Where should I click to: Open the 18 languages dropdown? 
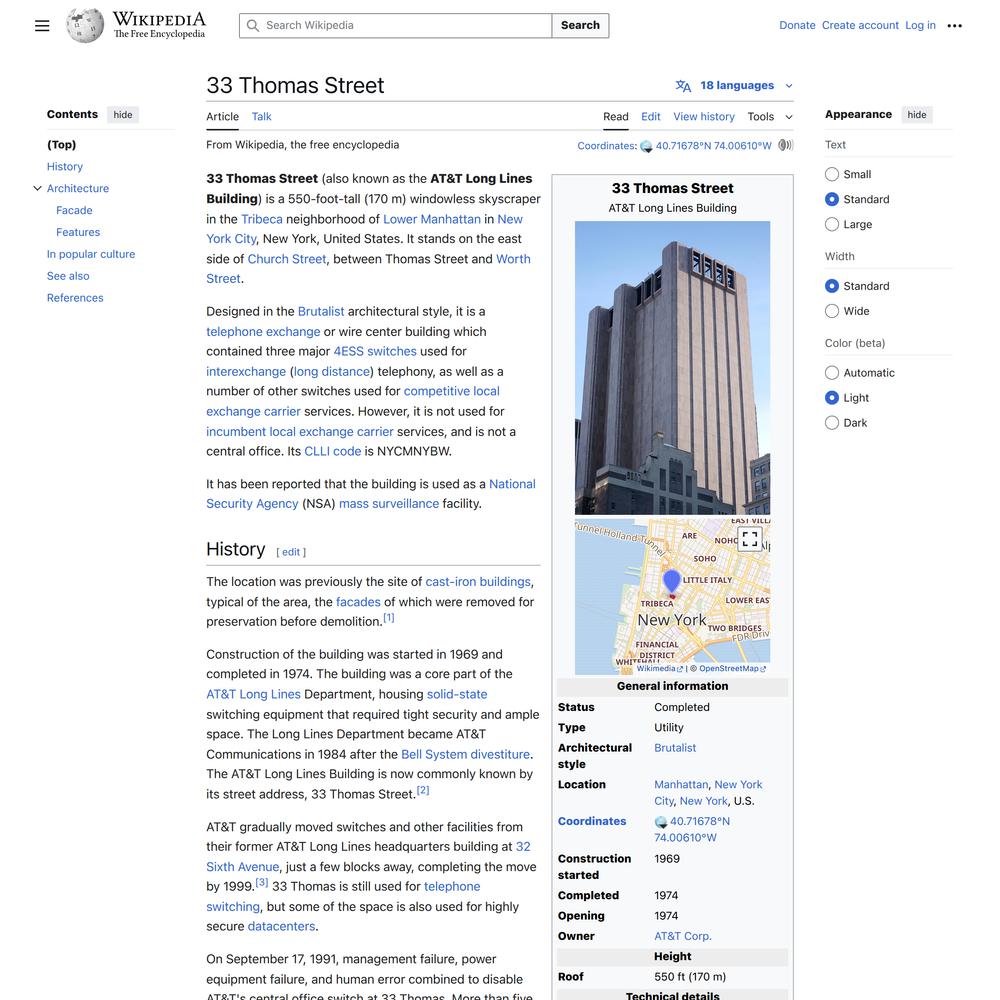(735, 85)
